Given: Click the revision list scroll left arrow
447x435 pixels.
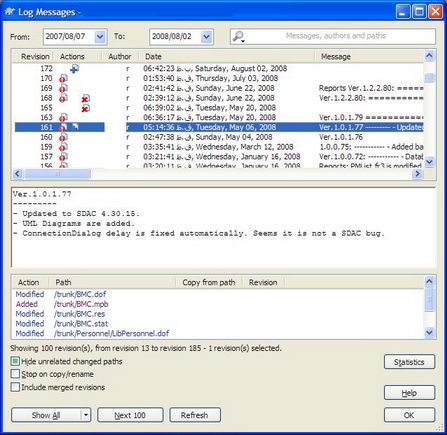Looking at the screenshot, I should tap(18, 174).
